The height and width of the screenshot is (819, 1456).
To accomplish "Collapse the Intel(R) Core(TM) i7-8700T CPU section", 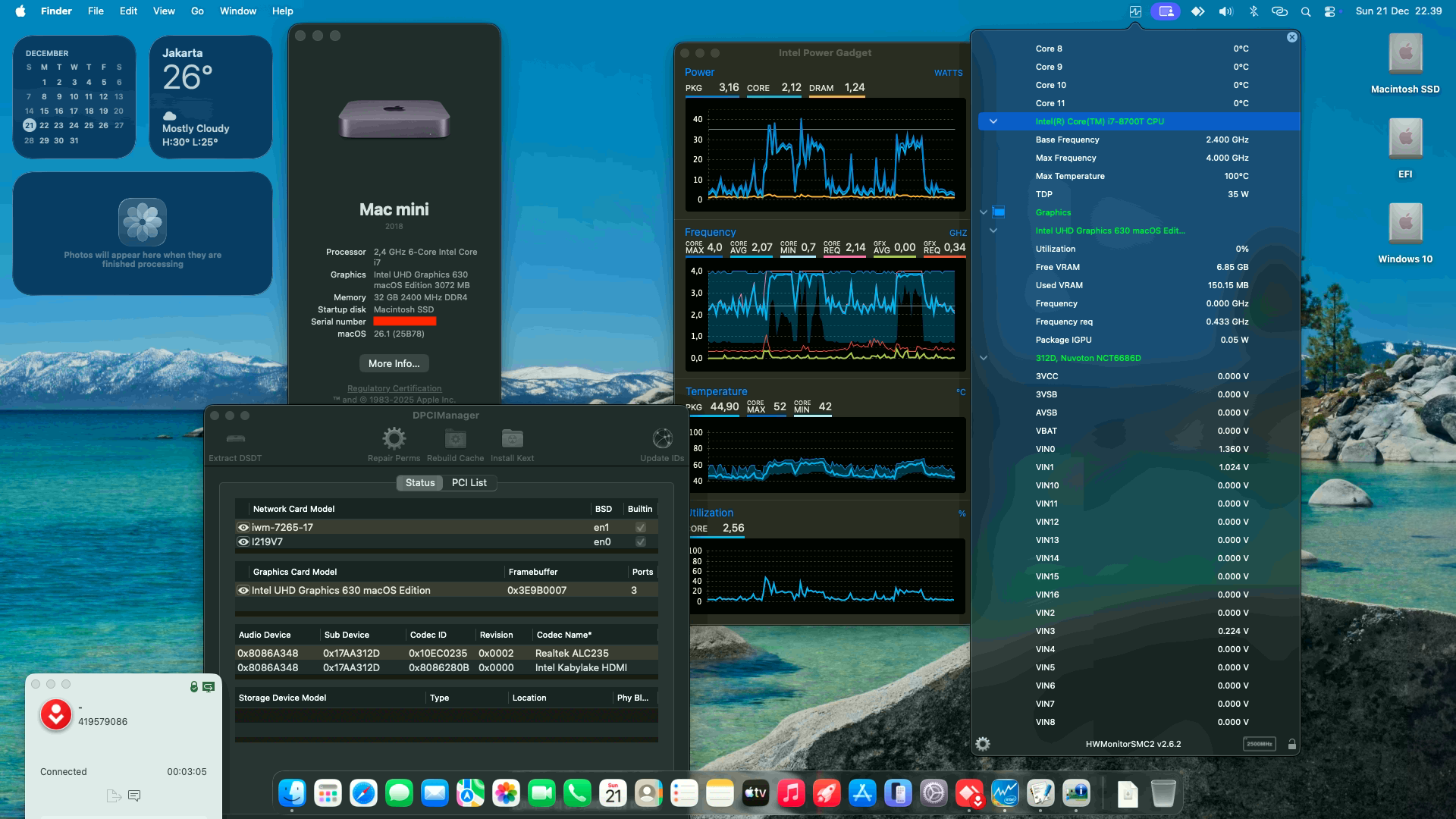I will point(993,121).
